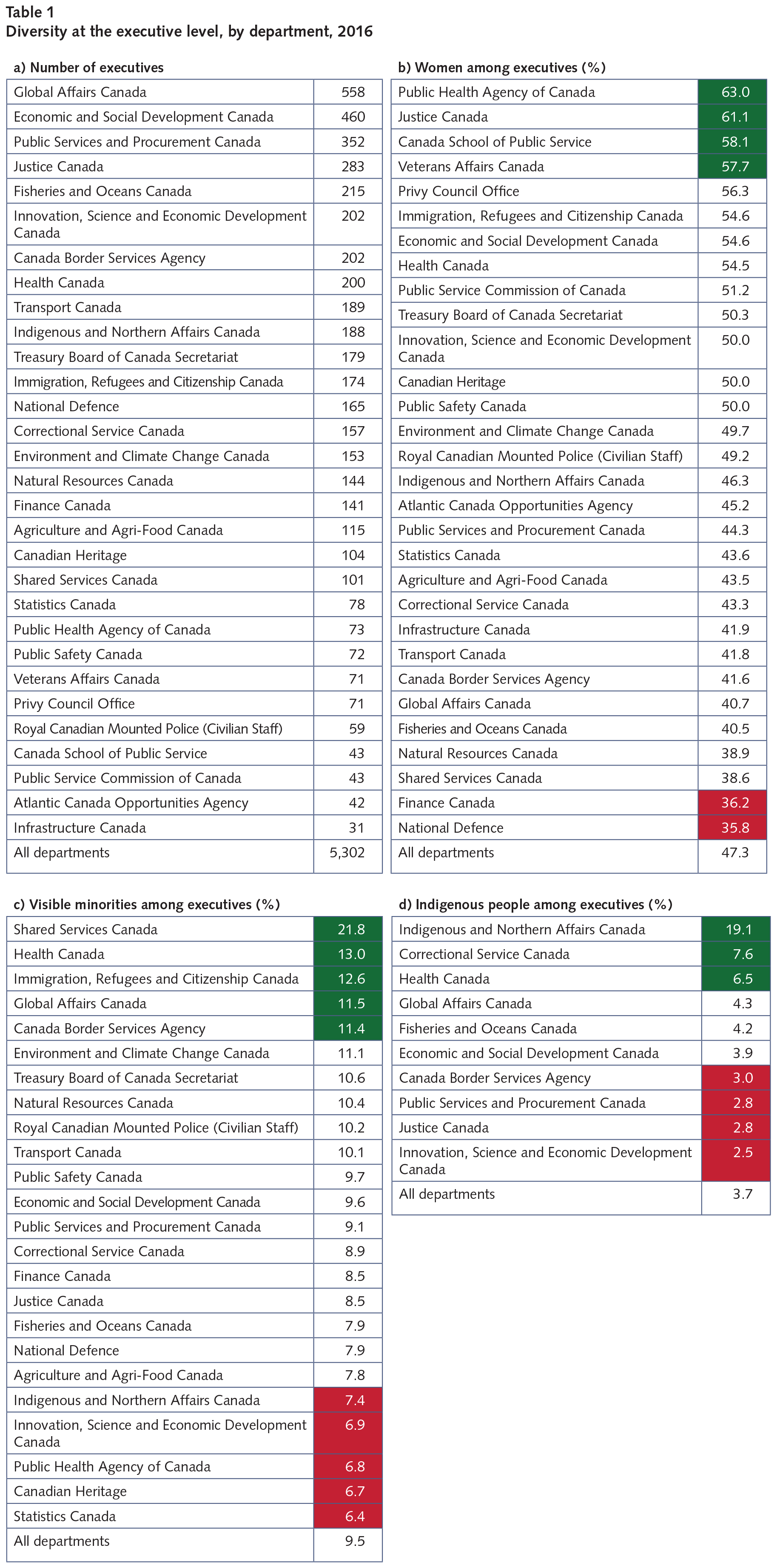Select the red 2.5 cell in Indigenous table
The image size is (777, 1568).
click(x=736, y=1161)
